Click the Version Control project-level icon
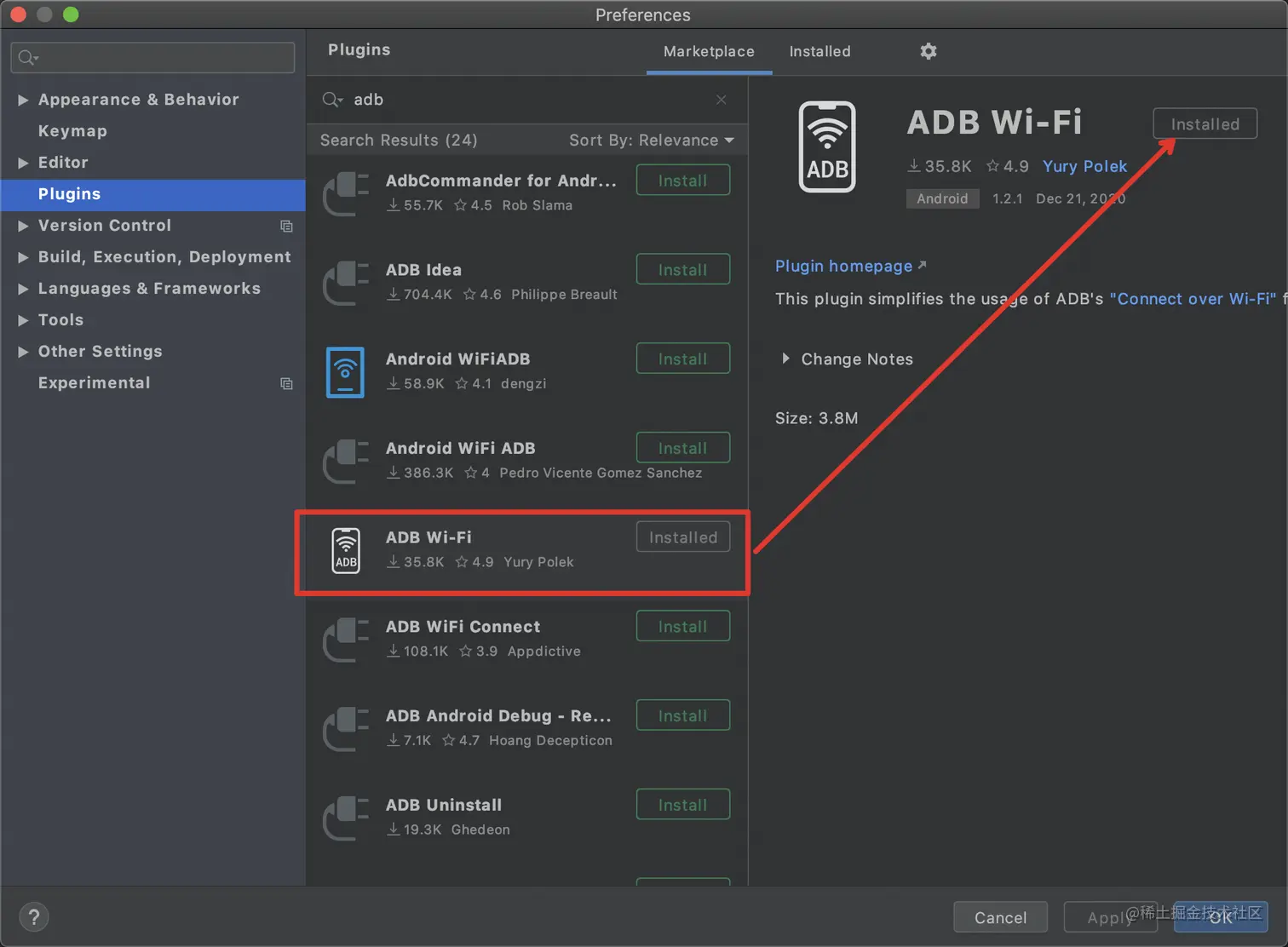Viewport: 1288px width, 947px height. (287, 226)
